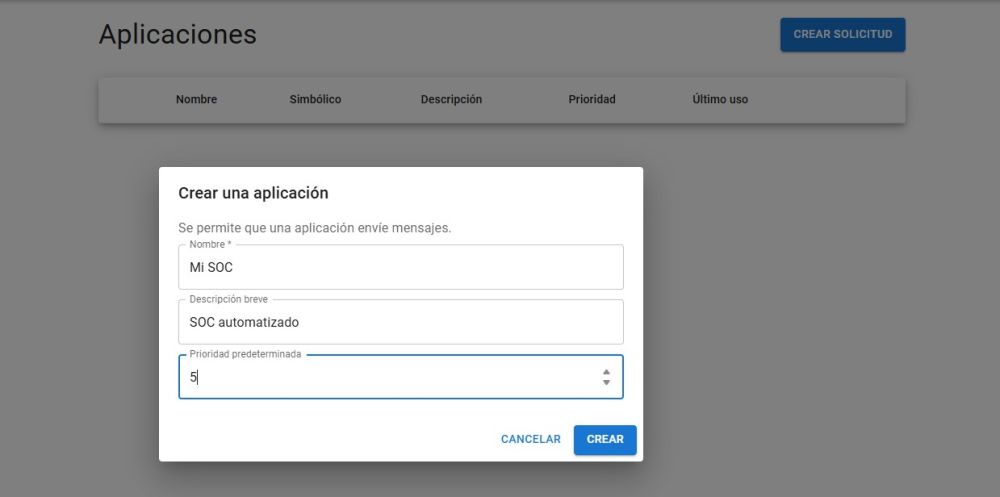Cancel the application creation dialog
Viewport: 1000px width, 497px height.
531,440
